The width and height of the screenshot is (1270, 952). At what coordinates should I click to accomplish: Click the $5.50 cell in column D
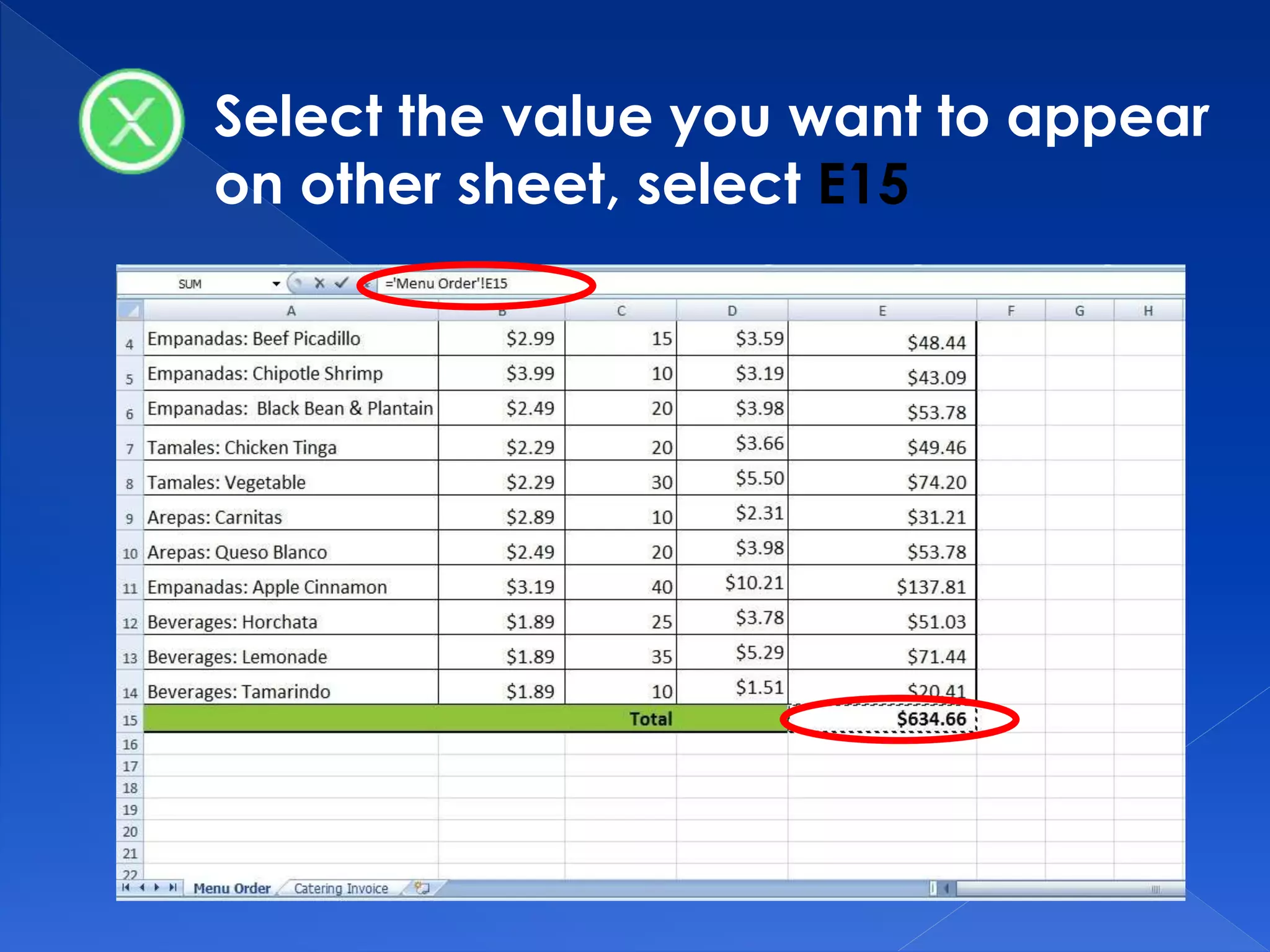tap(732, 478)
